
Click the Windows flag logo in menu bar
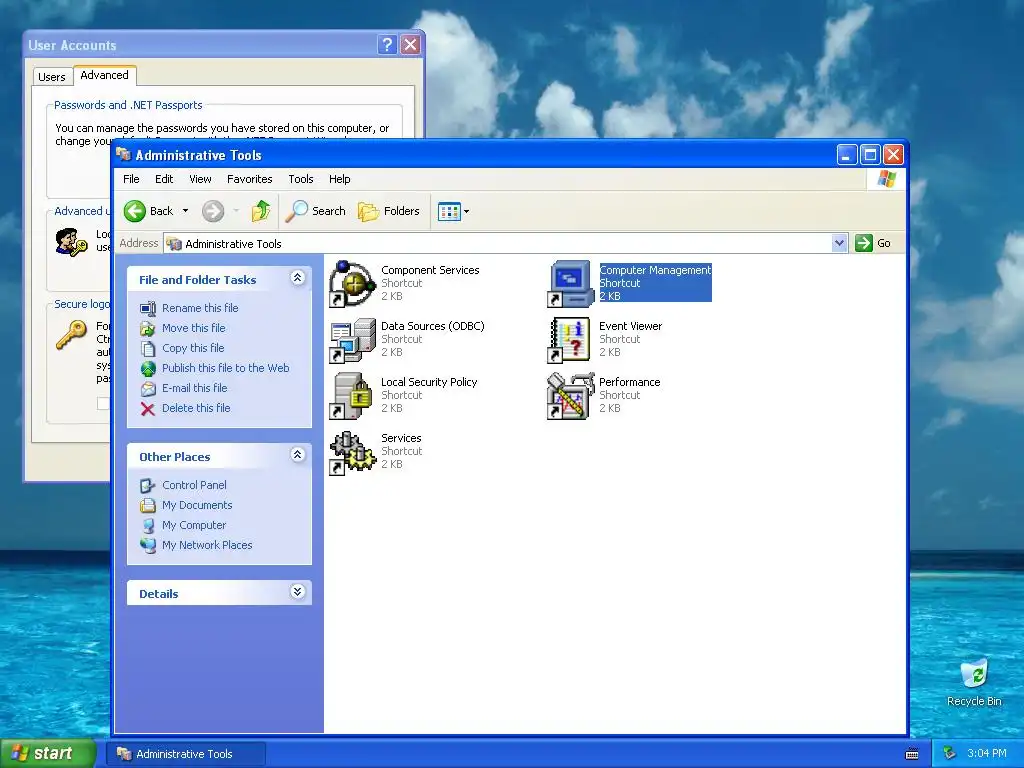click(x=887, y=179)
